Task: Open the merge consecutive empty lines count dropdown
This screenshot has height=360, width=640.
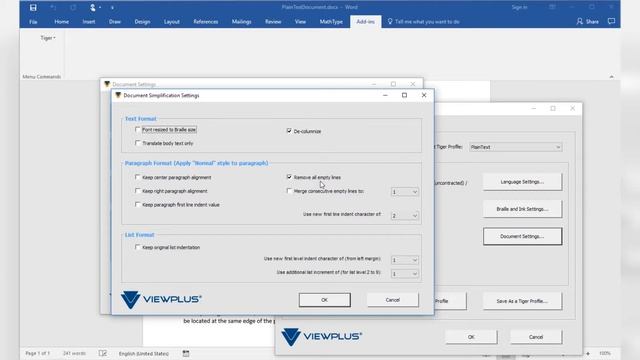Action: coord(404,192)
